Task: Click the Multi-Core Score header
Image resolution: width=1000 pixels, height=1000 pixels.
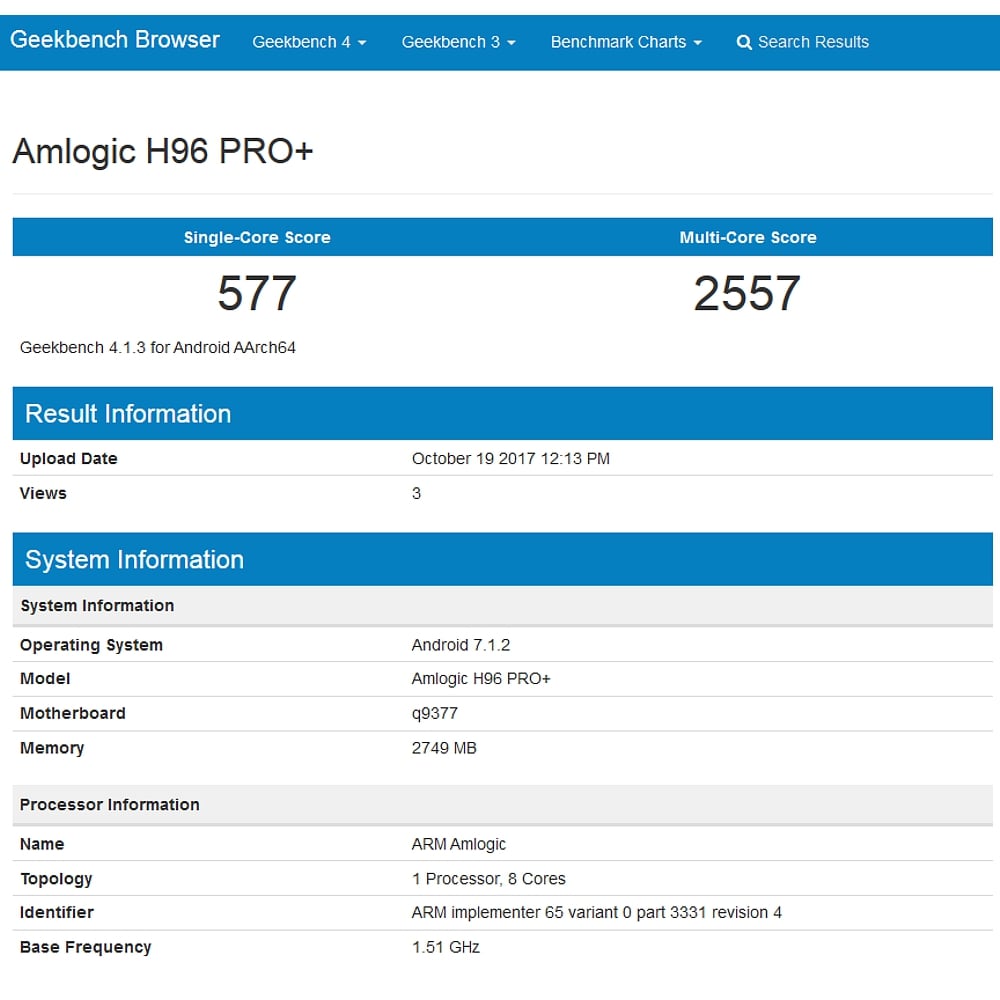Action: (x=748, y=237)
